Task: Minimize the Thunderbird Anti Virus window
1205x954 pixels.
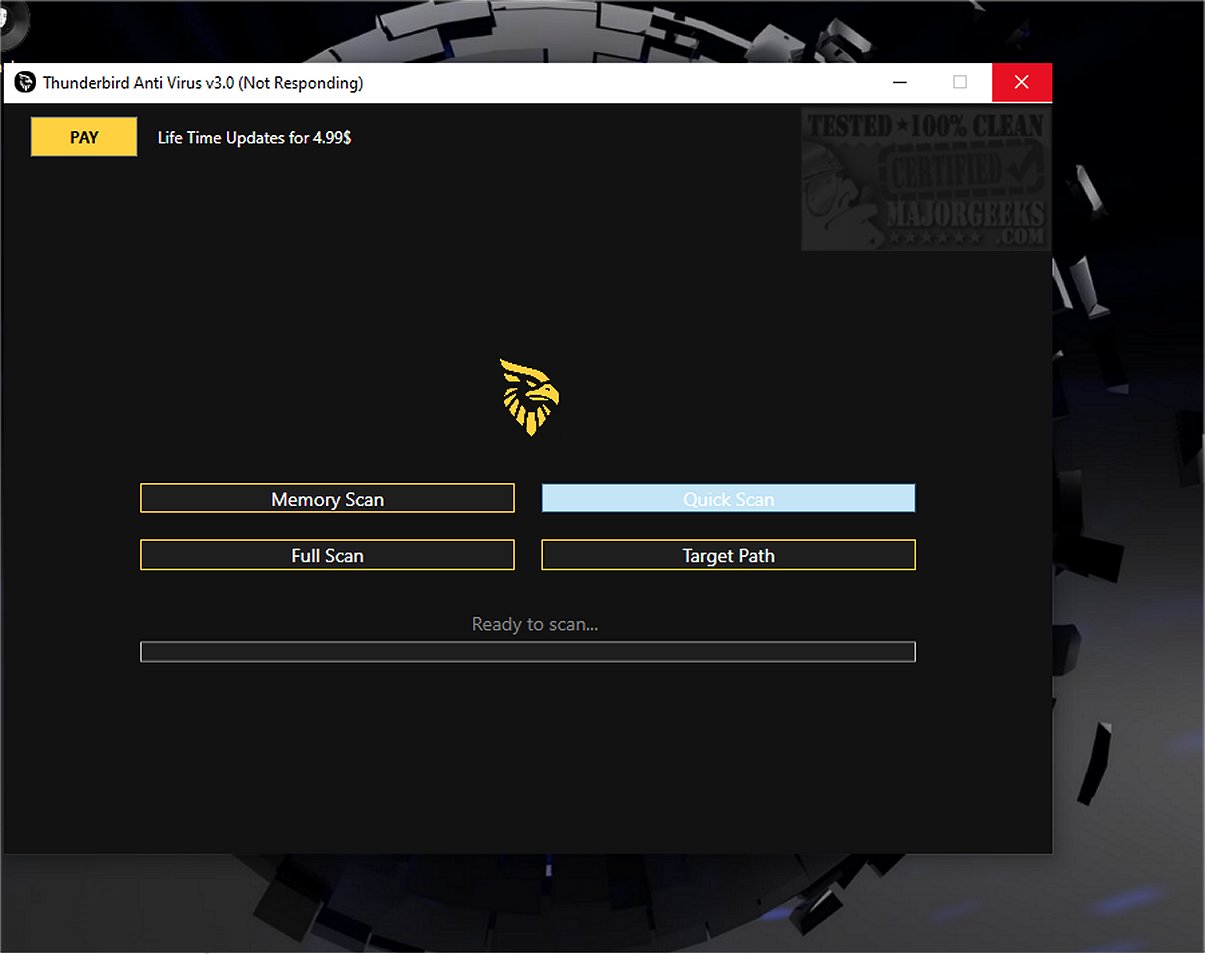Action: pos(900,83)
